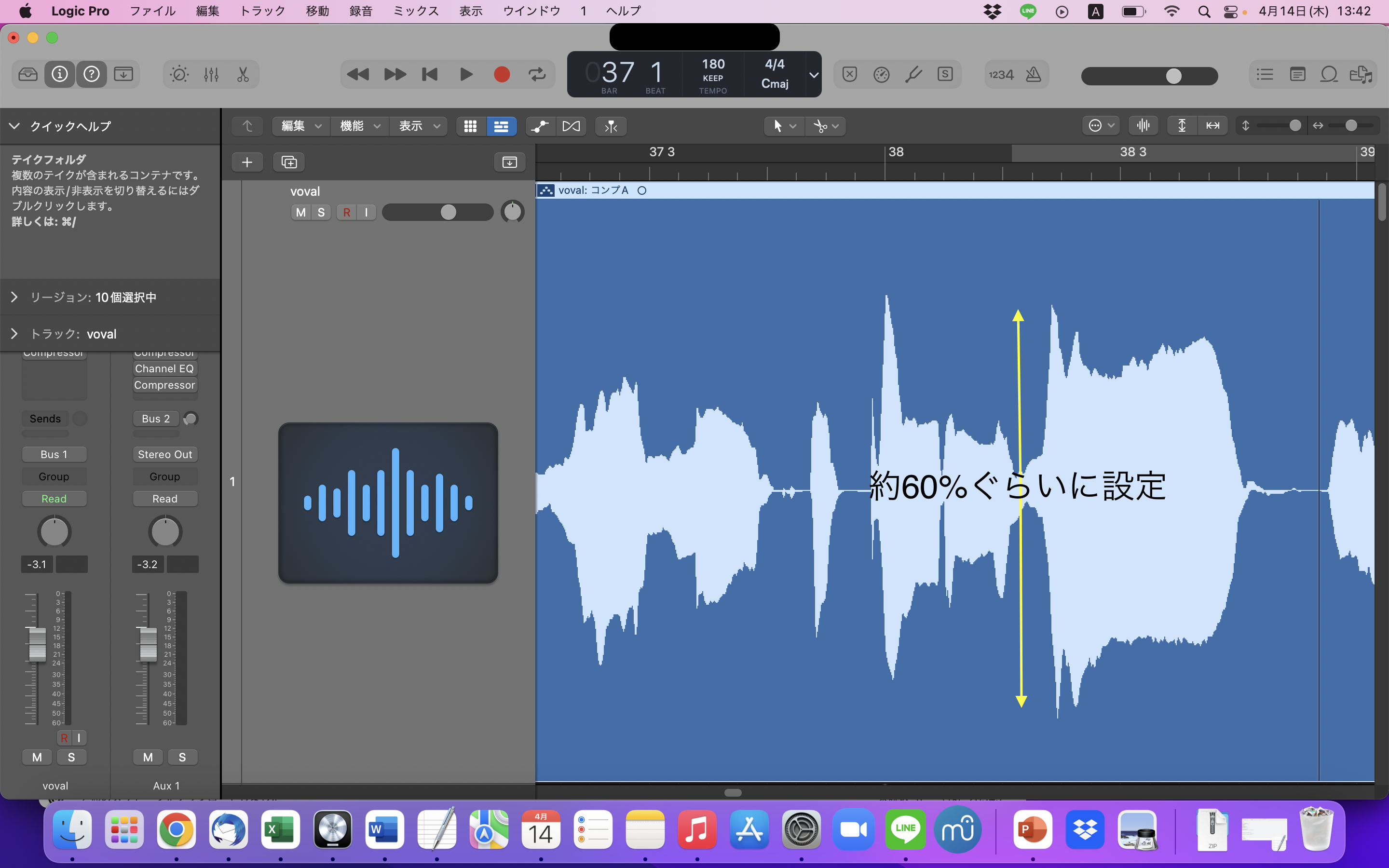This screenshot has height=868, width=1389.
Task: Open the 機能 dropdown in tracks area
Action: [360, 126]
